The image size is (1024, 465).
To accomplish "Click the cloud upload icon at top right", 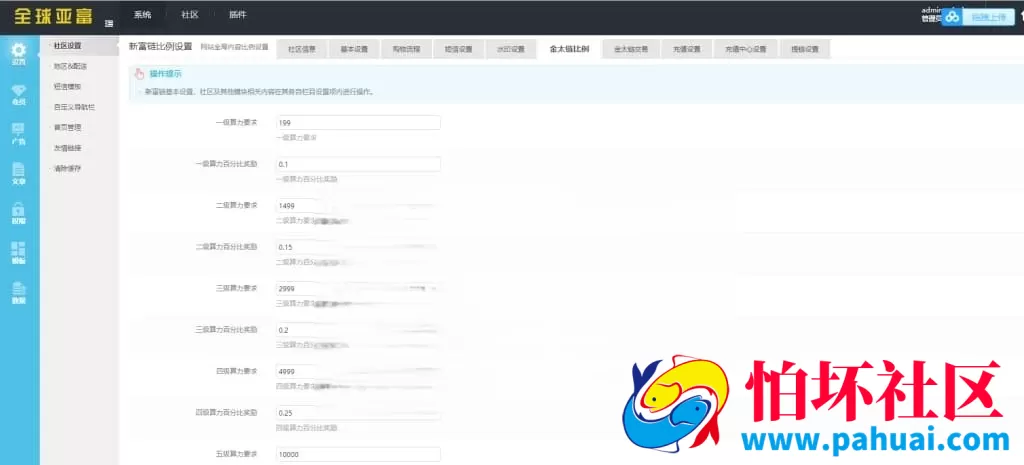I will 952,18.
